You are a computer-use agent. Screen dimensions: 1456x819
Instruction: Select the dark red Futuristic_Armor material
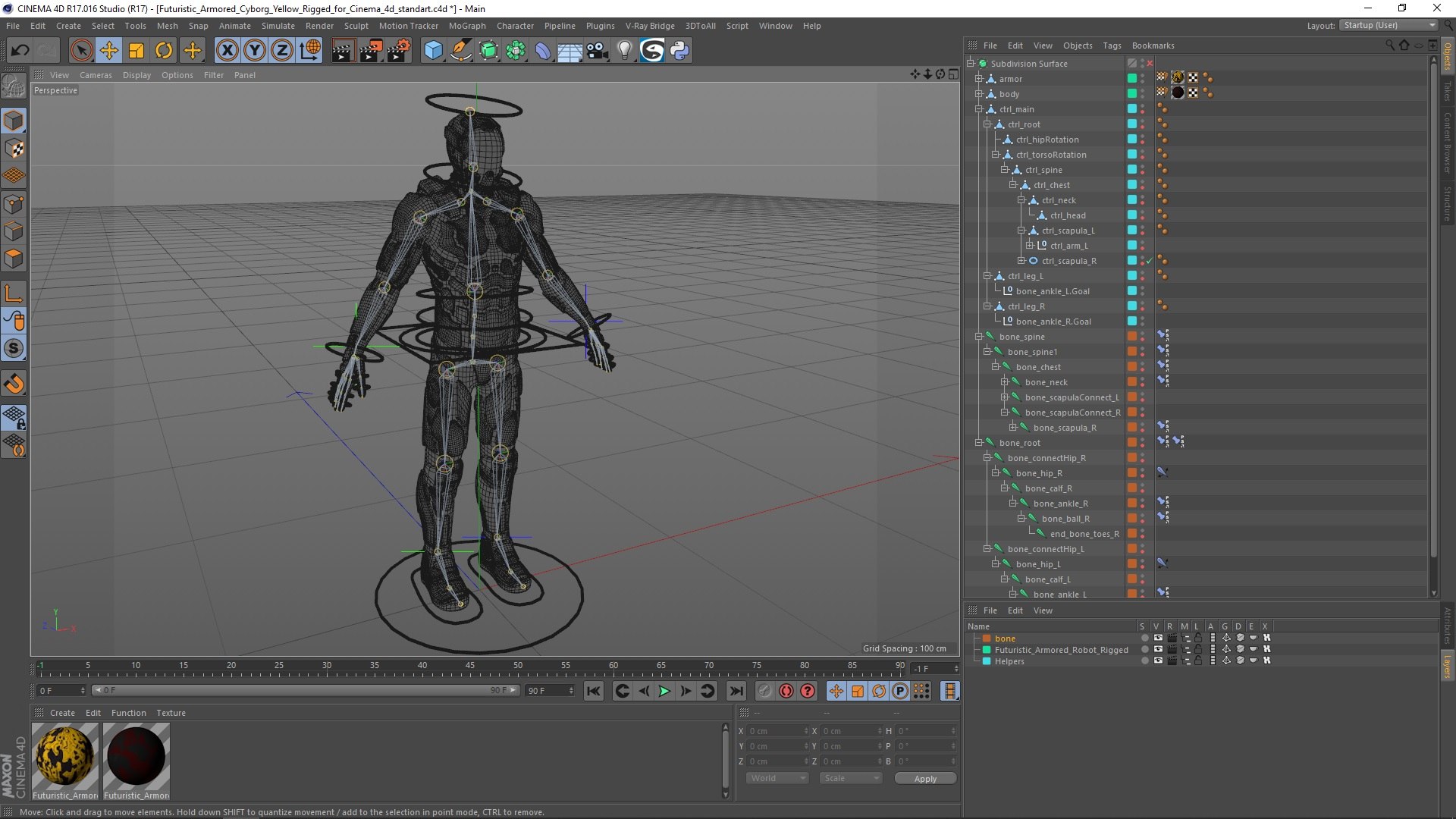click(x=136, y=756)
